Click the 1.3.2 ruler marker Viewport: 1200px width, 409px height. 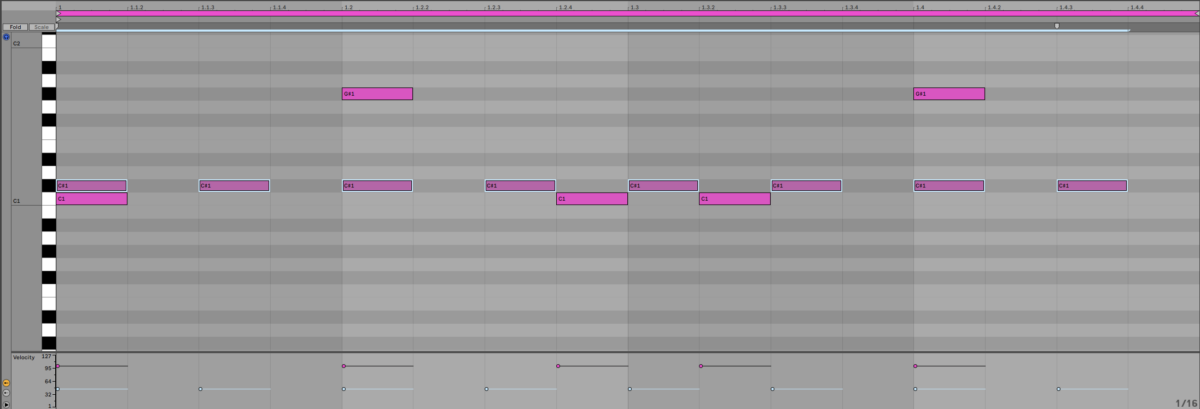click(708, 7)
